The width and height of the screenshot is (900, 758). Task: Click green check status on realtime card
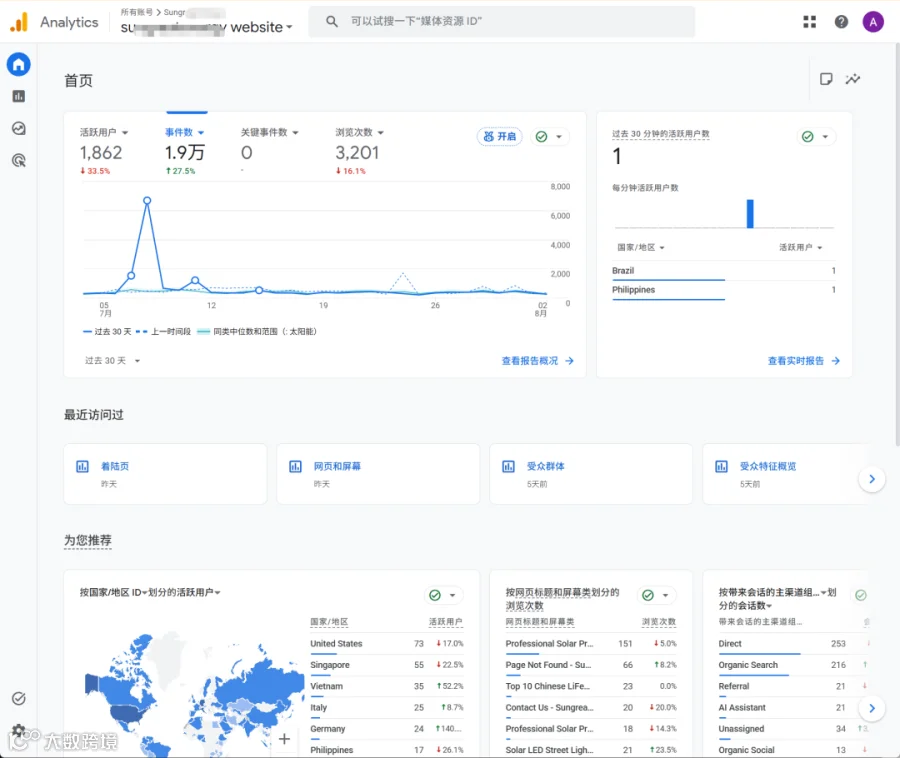click(x=808, y=137)
